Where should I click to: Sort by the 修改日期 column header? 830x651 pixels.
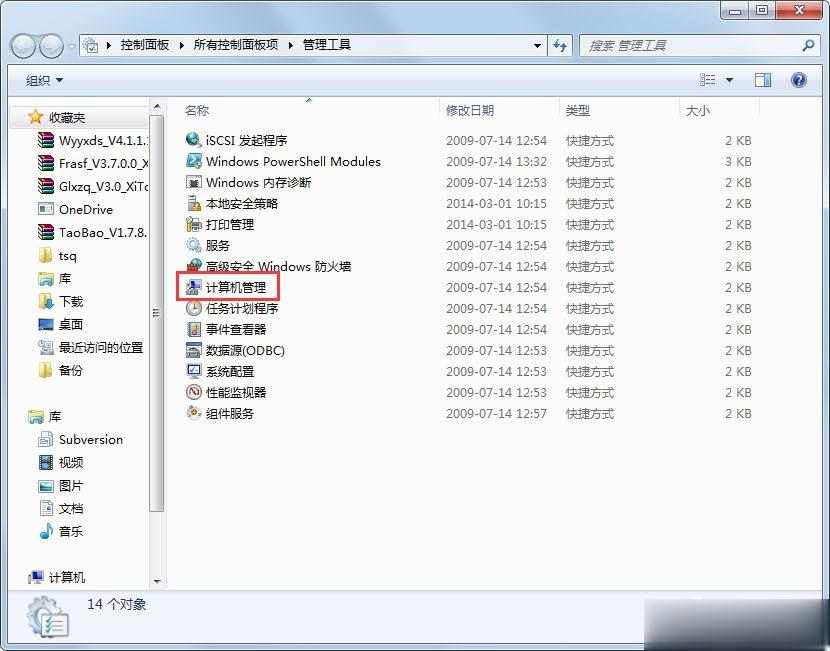click(470, 110)
